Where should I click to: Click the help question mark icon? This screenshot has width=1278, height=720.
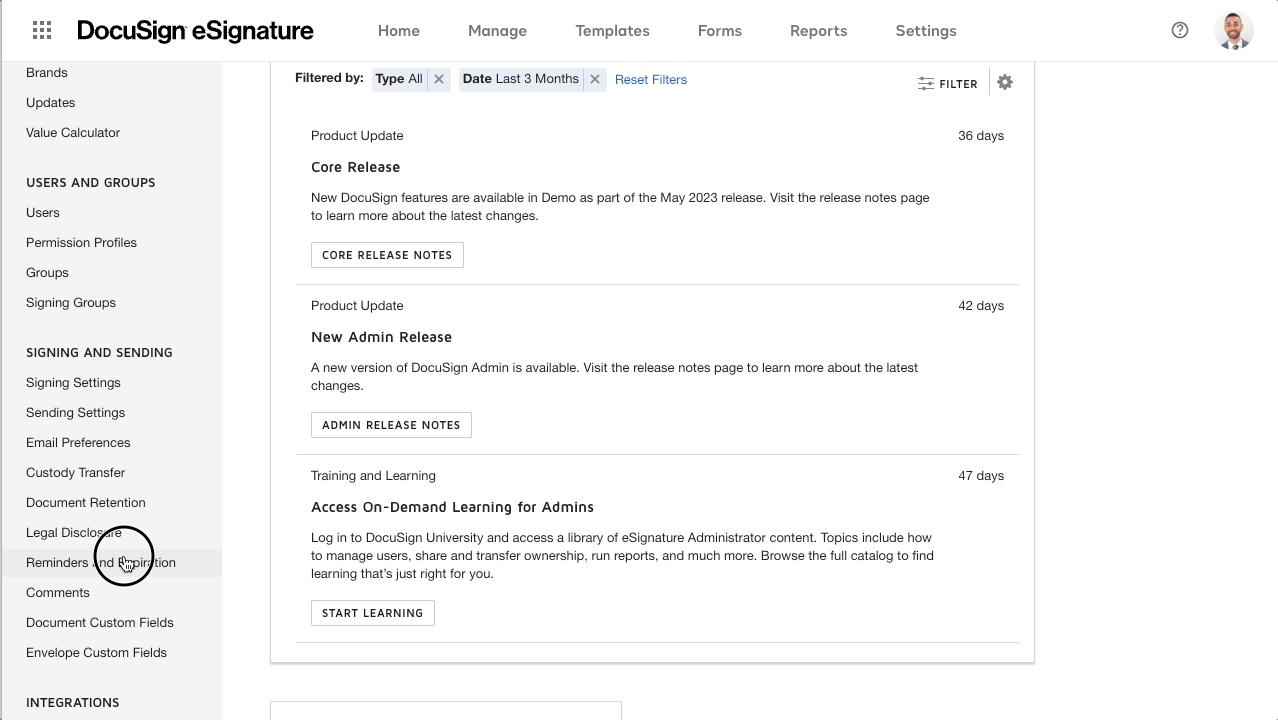1180,31
